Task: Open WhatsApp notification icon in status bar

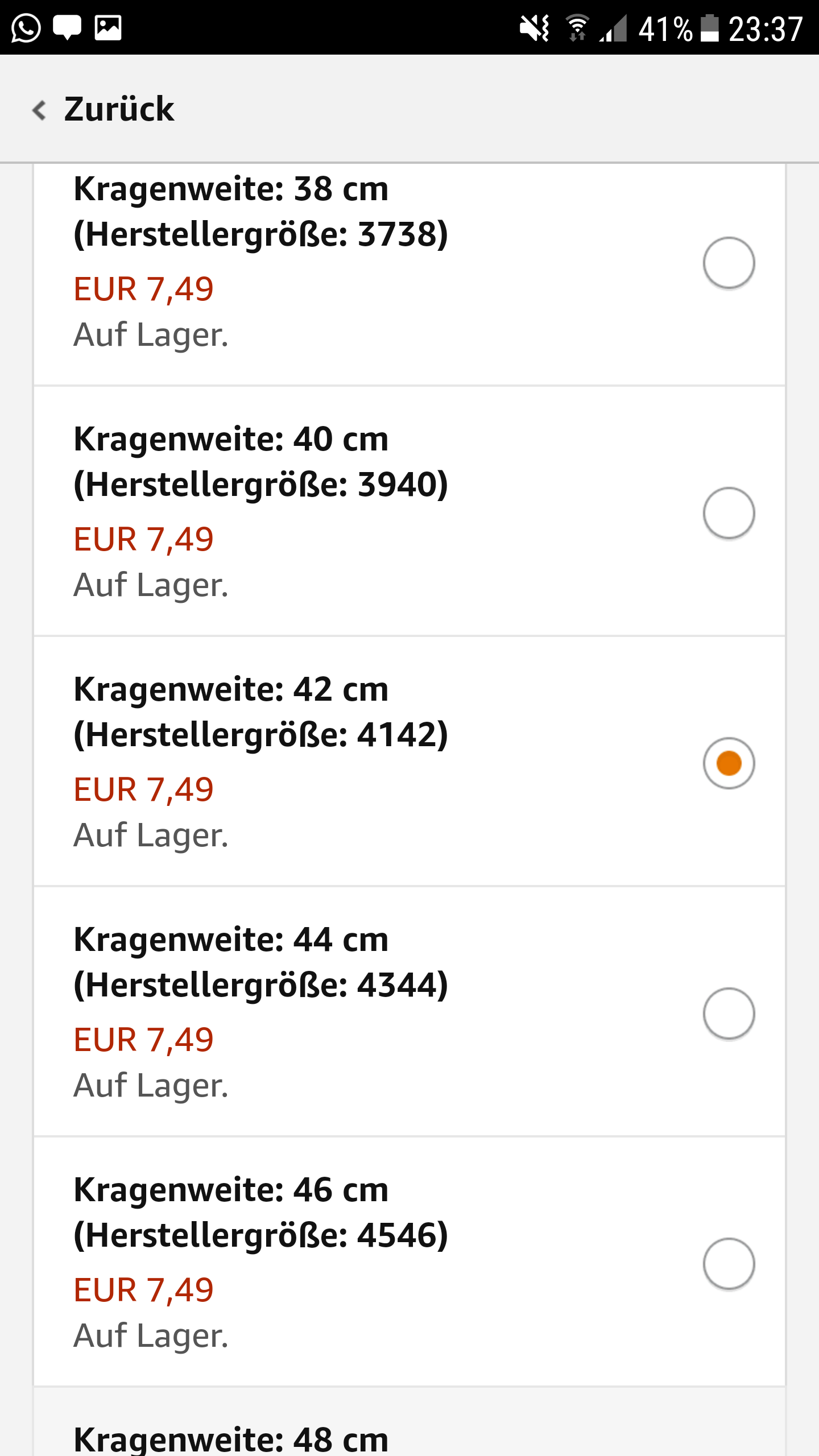Action: [x=26, y=27]
